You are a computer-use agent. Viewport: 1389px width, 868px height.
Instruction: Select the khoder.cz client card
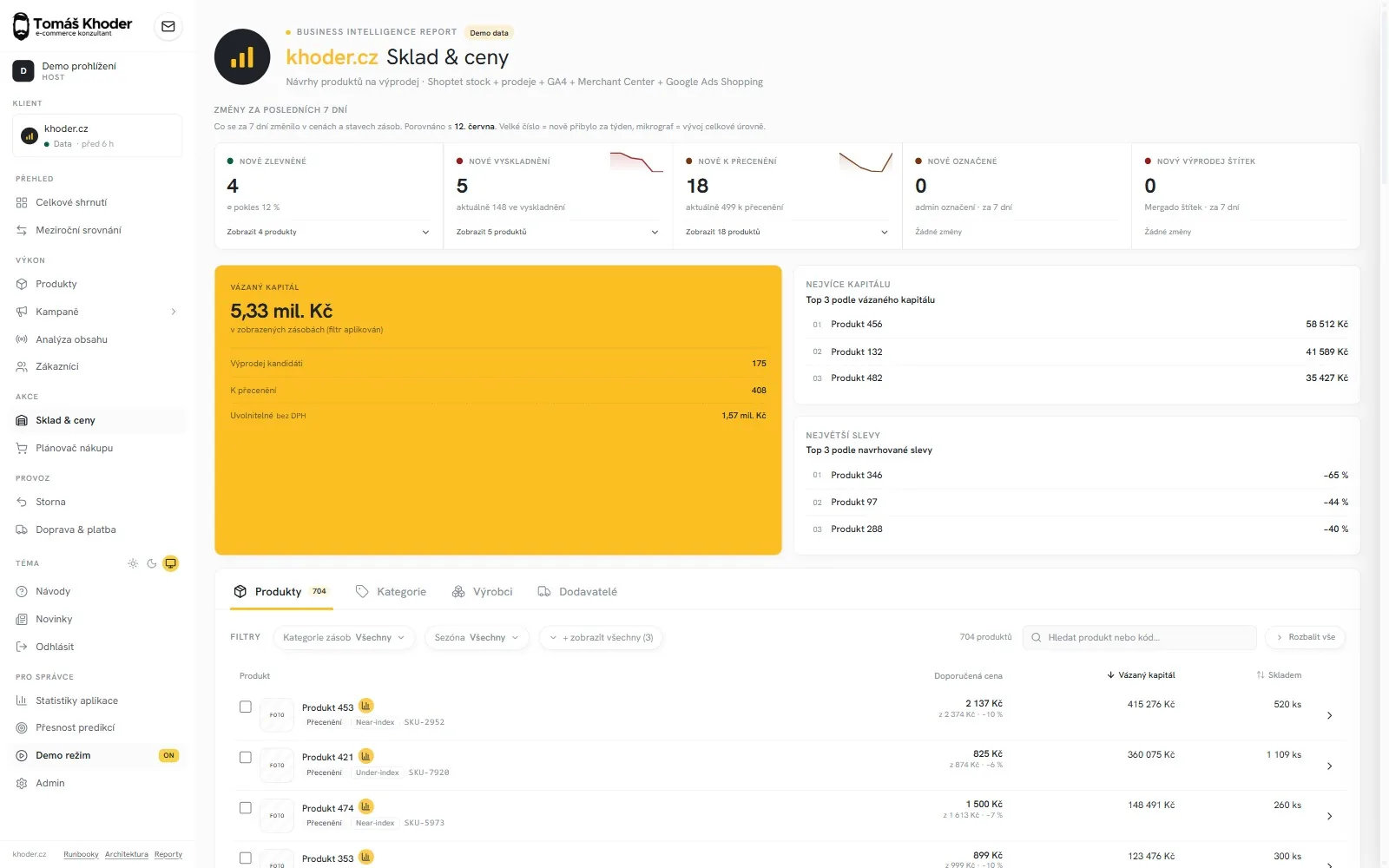97,135
